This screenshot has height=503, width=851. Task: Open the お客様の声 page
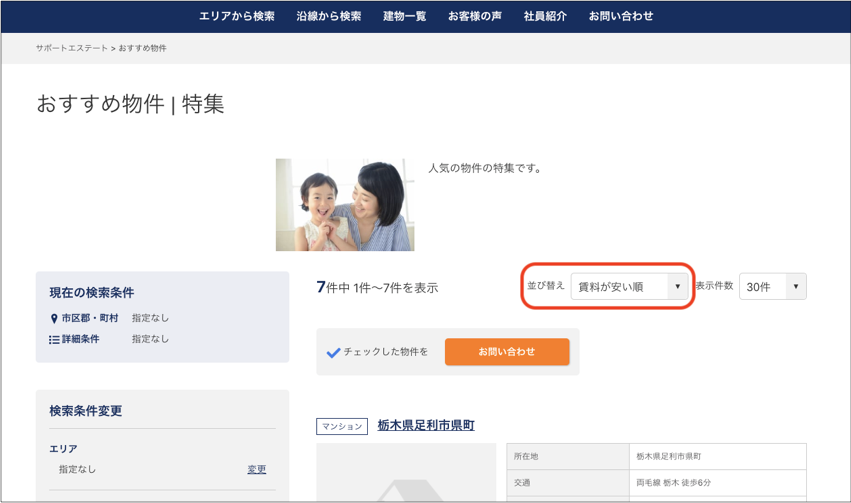pos(474,16)
